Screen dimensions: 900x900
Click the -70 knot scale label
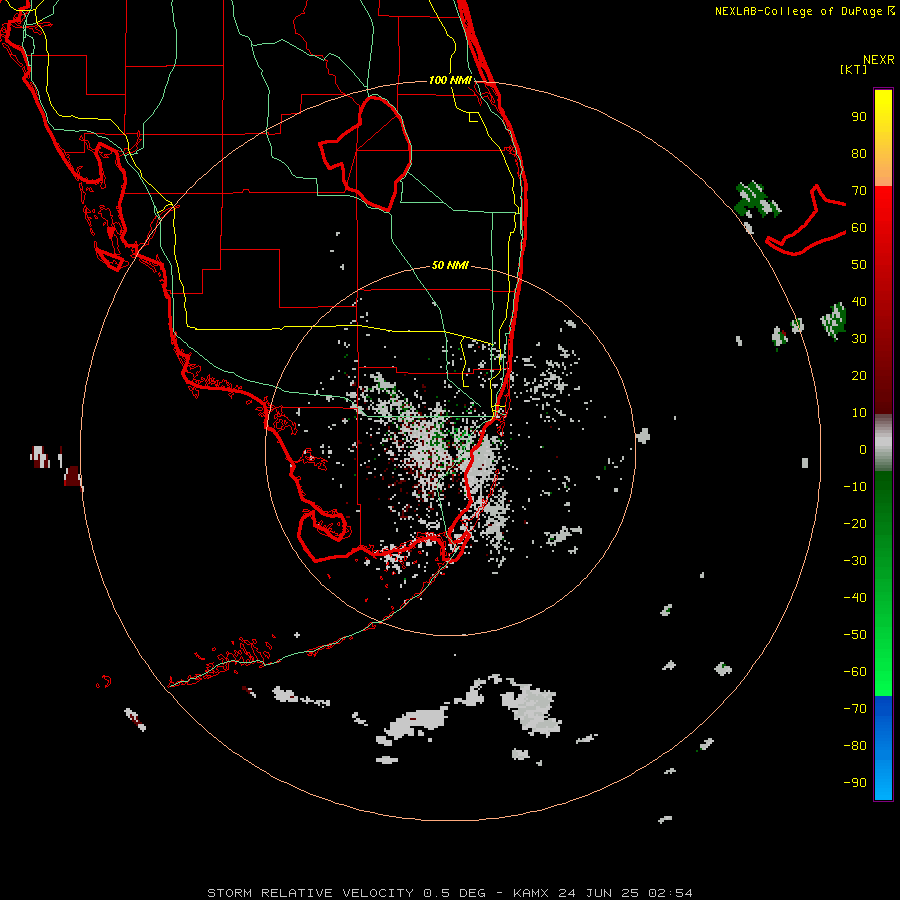[855, 709]
